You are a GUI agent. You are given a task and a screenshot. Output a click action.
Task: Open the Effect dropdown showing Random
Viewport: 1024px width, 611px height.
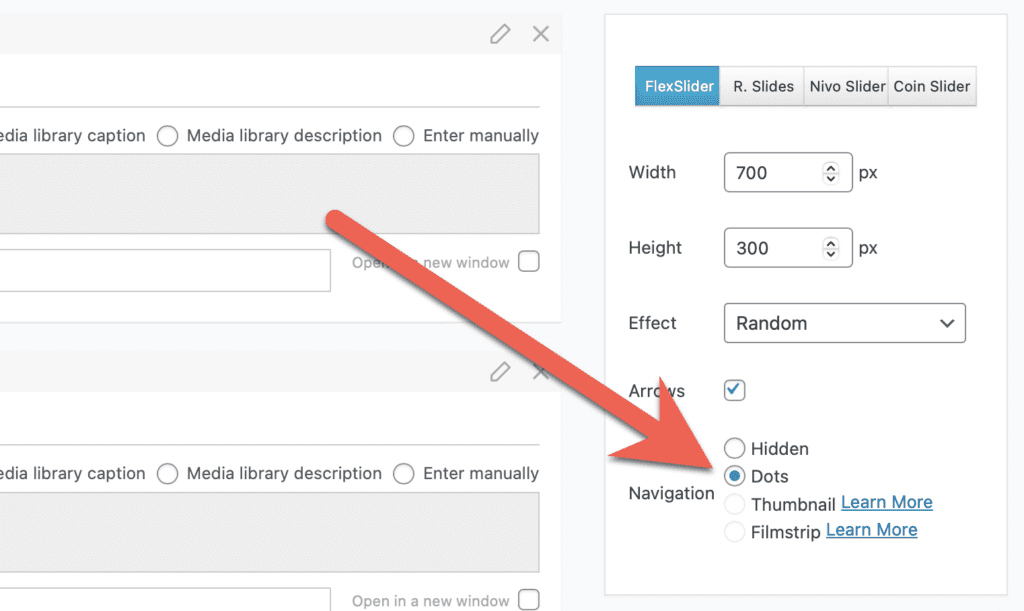click(844, 323)
